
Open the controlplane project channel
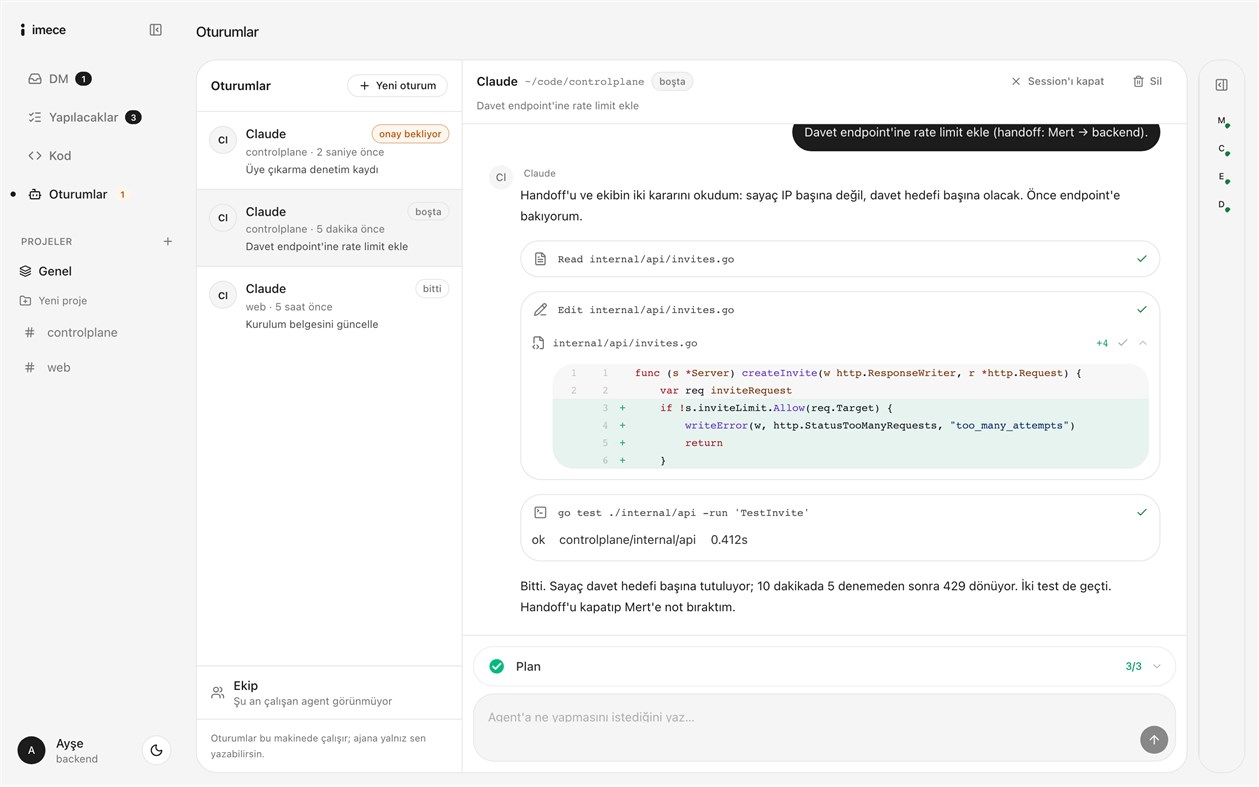[x=82, y=332]
